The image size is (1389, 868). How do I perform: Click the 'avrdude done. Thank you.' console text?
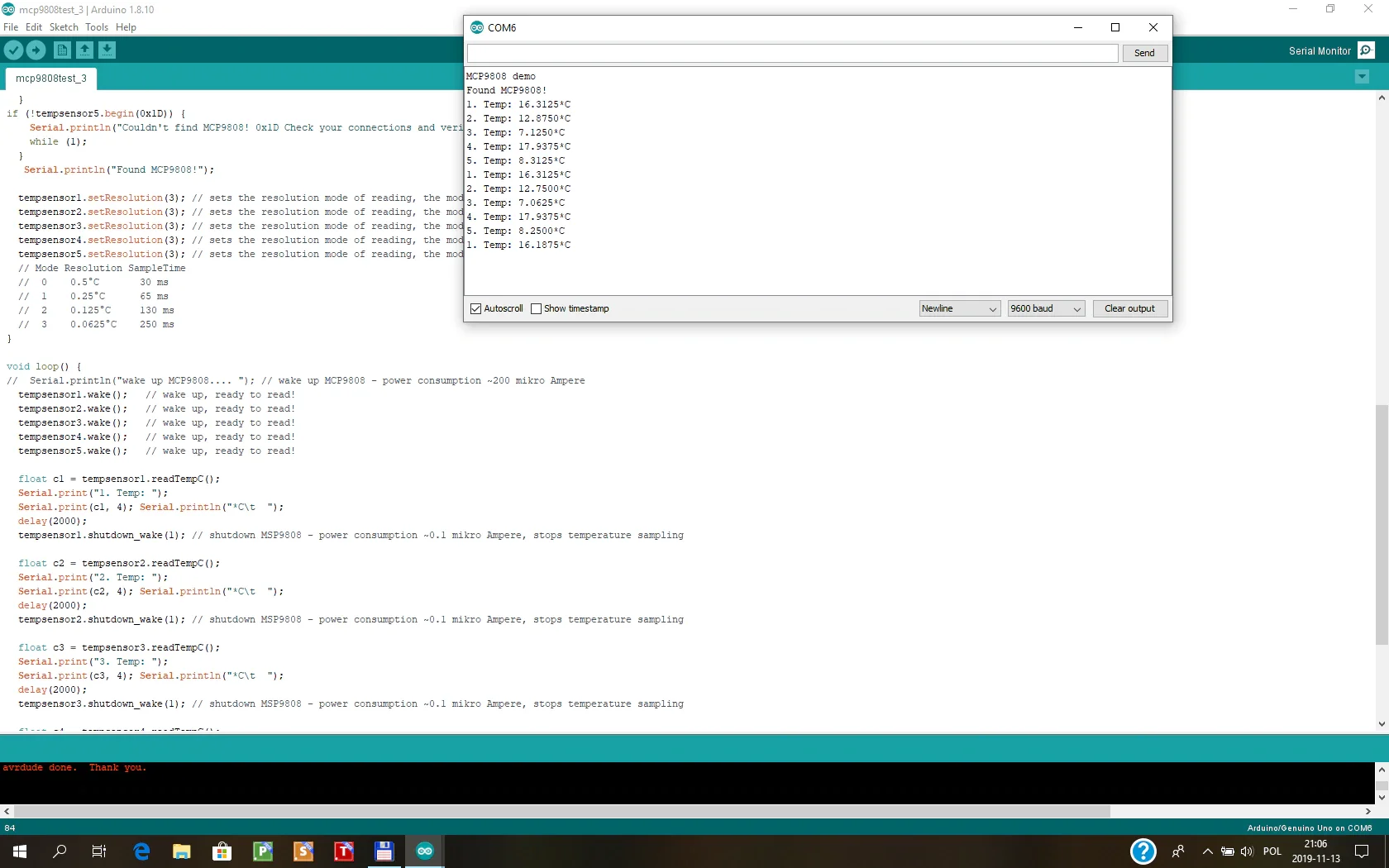tap(74, 768)
